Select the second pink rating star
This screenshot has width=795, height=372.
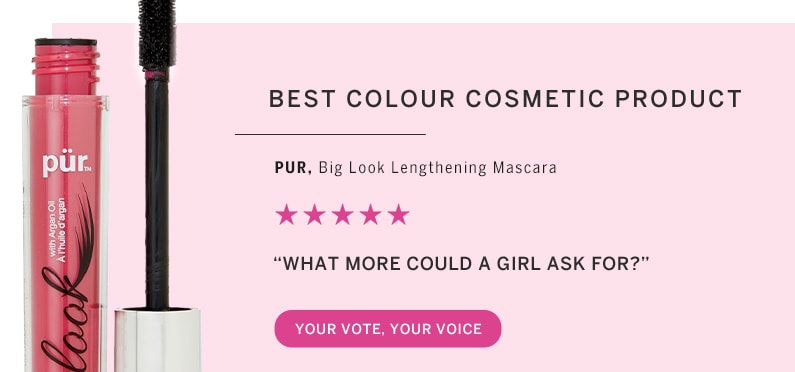pyautogui.click(x=314, y=214)
